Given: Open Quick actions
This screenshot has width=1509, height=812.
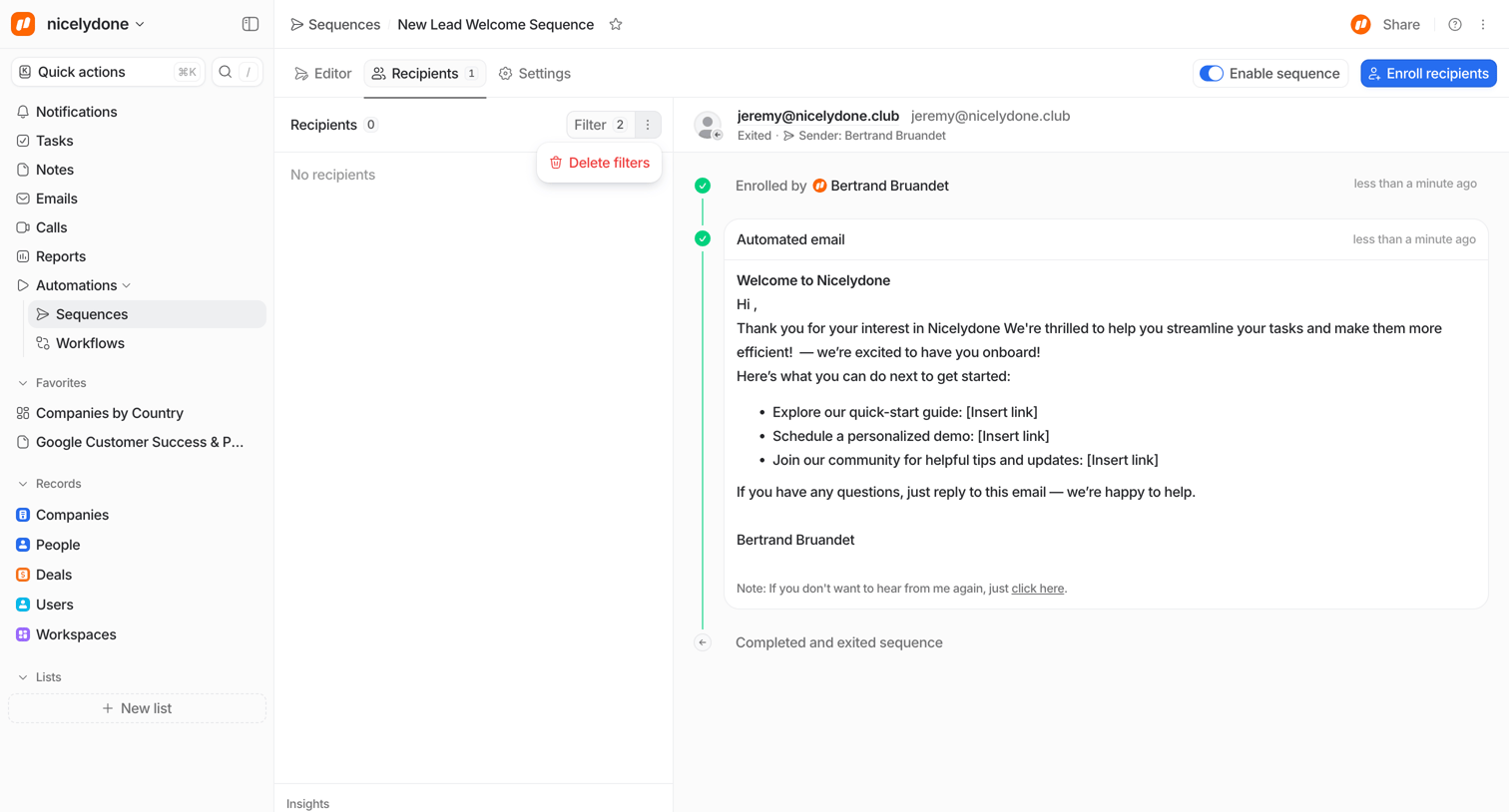Looking at the screenshot, I should [108, 72].
